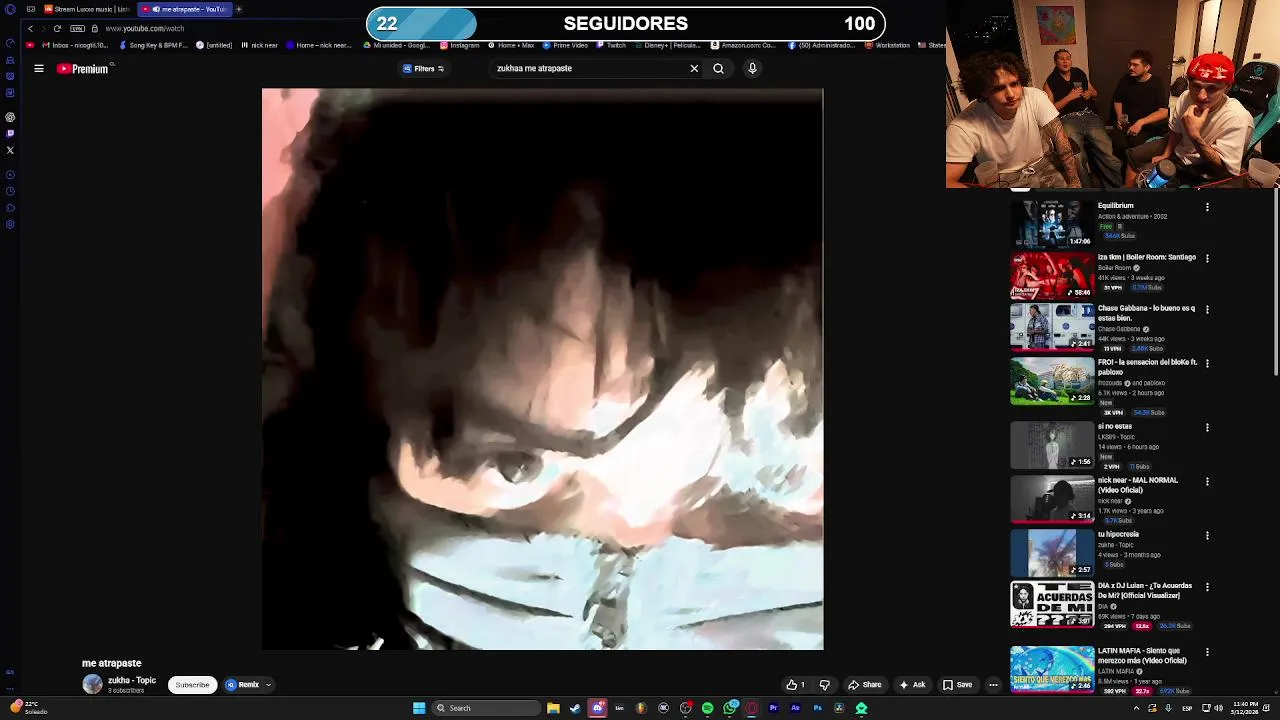Screen dimensions: 1280x720
Task: Open options for Boiler Room Santiago video
Action: click(x=1207, y=258)
